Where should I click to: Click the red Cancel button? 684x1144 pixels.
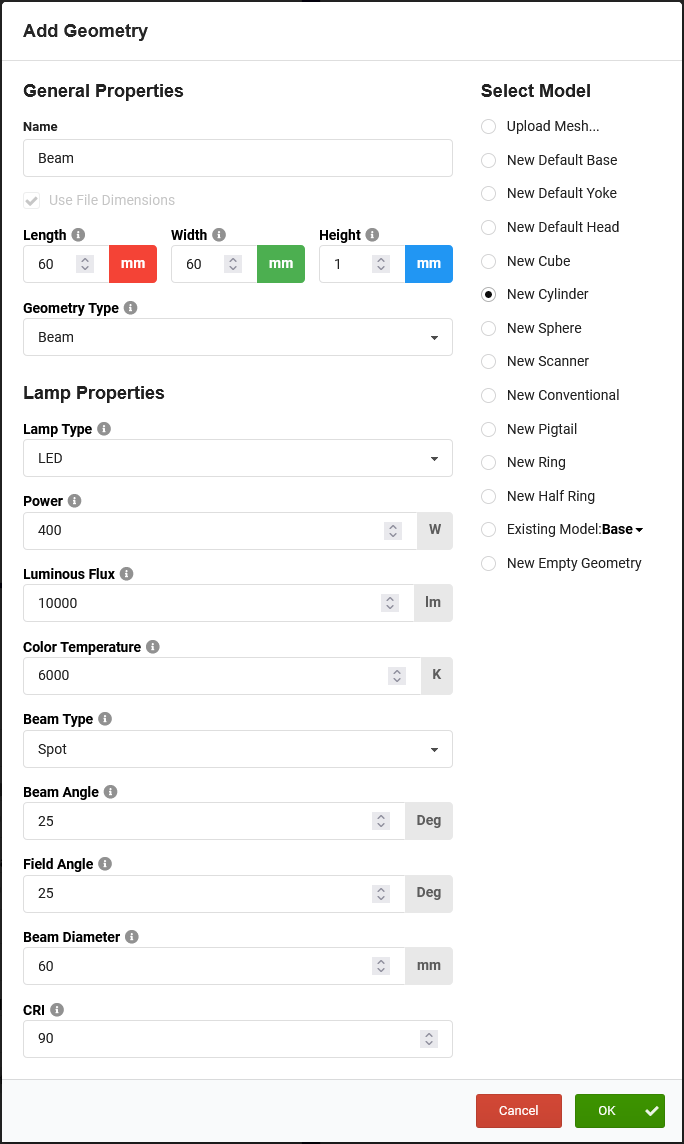(x=518, y=1111)
